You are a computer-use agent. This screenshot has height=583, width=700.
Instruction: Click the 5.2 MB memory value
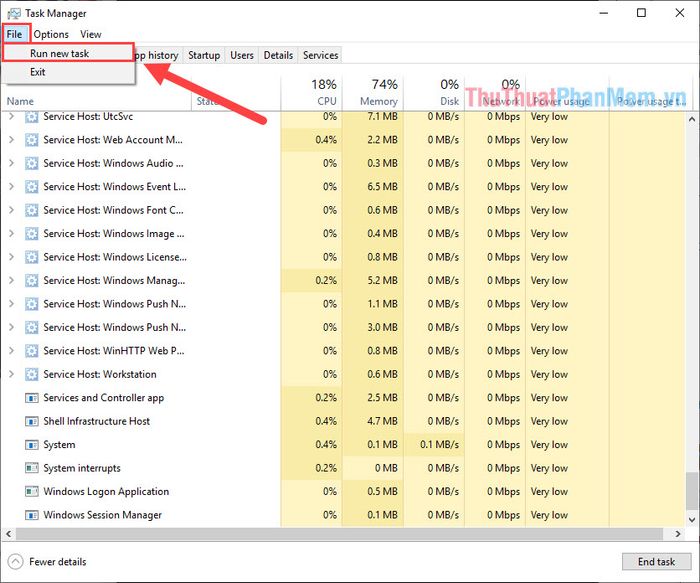382,281
